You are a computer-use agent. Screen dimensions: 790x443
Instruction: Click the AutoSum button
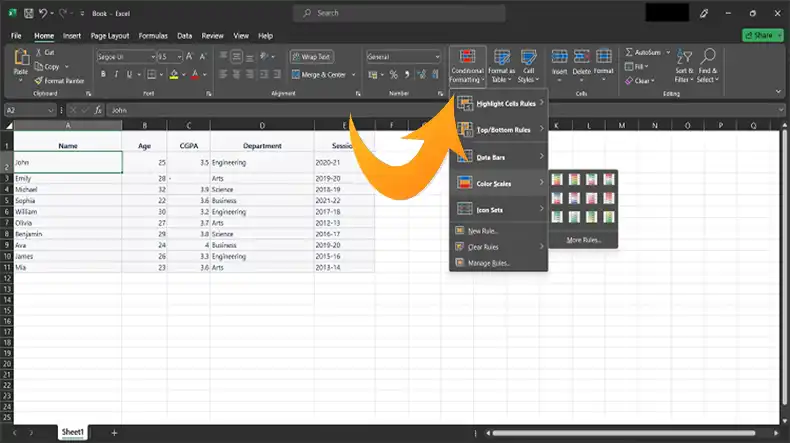point(643,52)
